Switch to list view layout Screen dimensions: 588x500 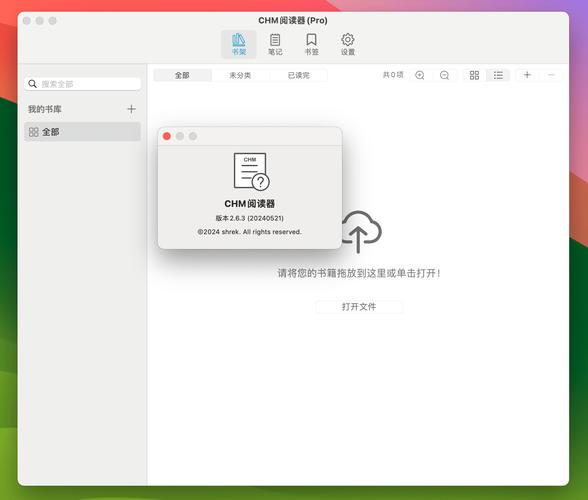pos(498,75)
